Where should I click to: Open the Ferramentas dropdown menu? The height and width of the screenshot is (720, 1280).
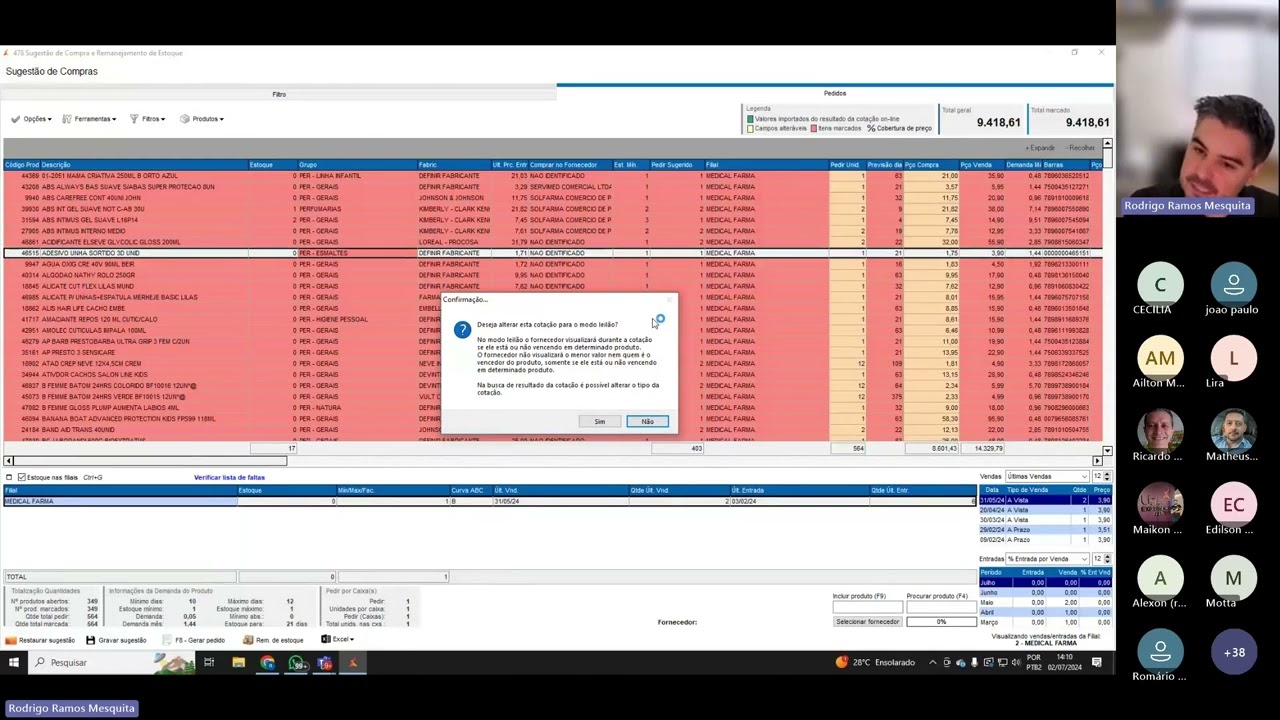point(89,119)
